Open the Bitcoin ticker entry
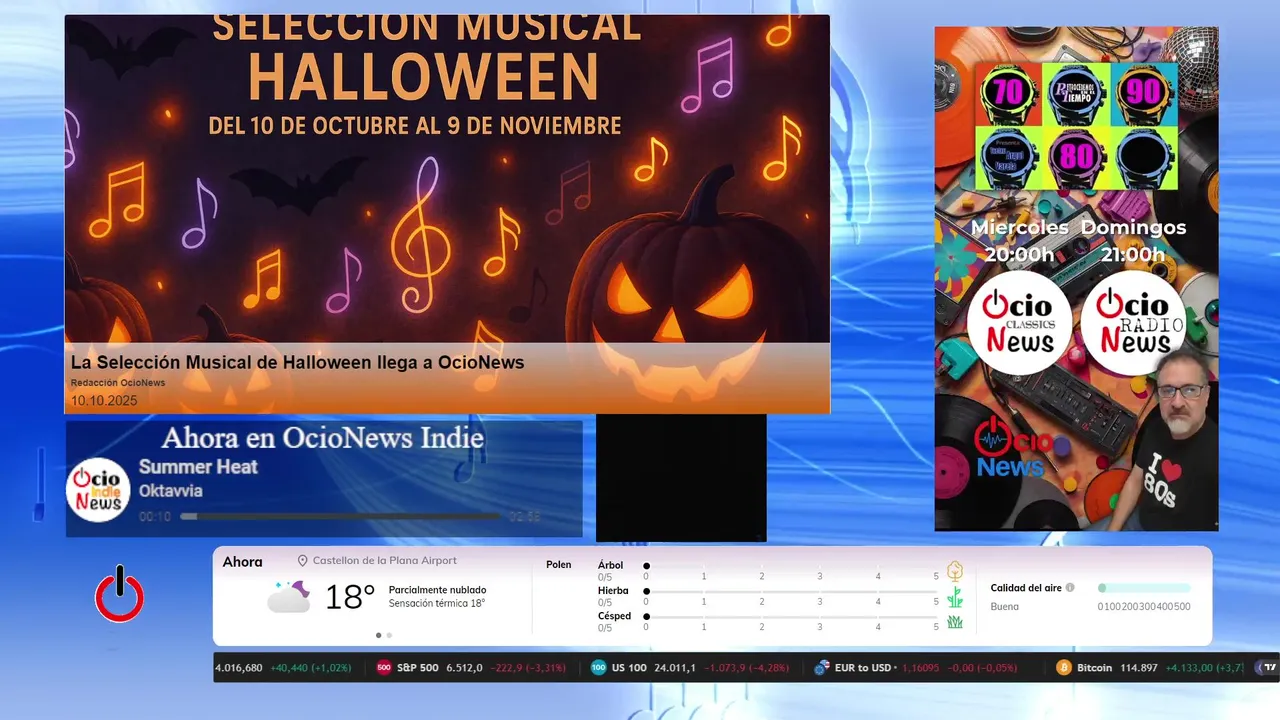 [x=1150, y=668]
